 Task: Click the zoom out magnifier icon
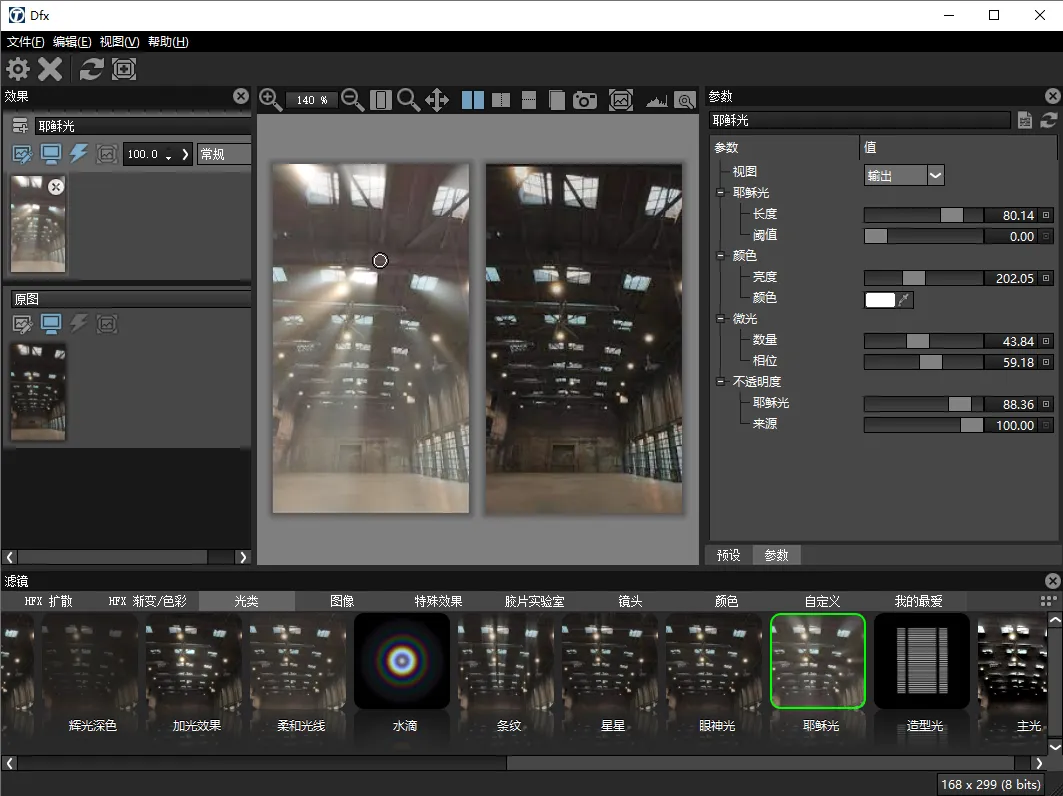point(352,99)
